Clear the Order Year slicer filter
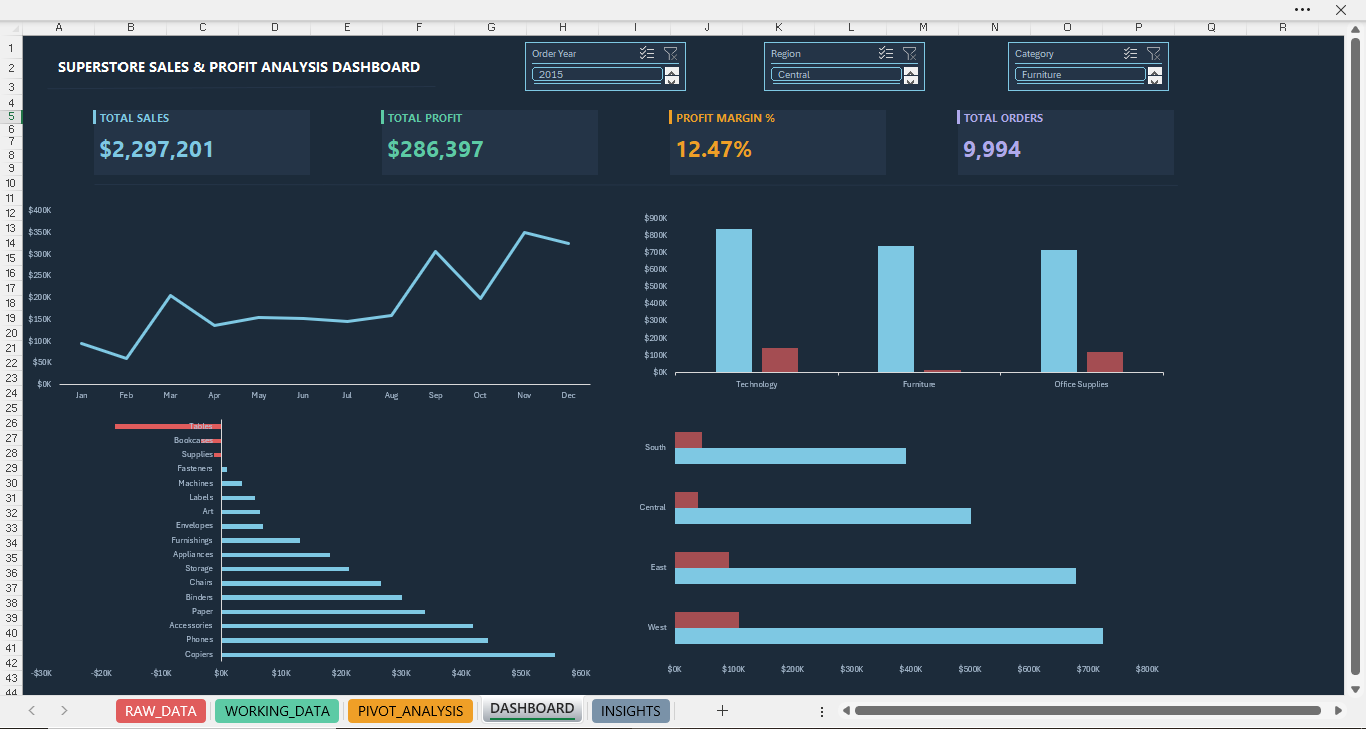 point(671,54)
